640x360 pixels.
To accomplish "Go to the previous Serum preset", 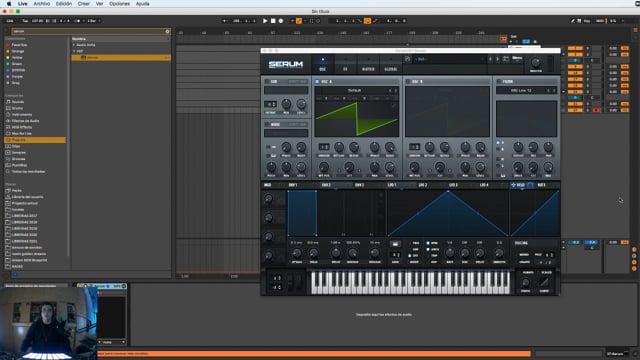I will (491, 59).
